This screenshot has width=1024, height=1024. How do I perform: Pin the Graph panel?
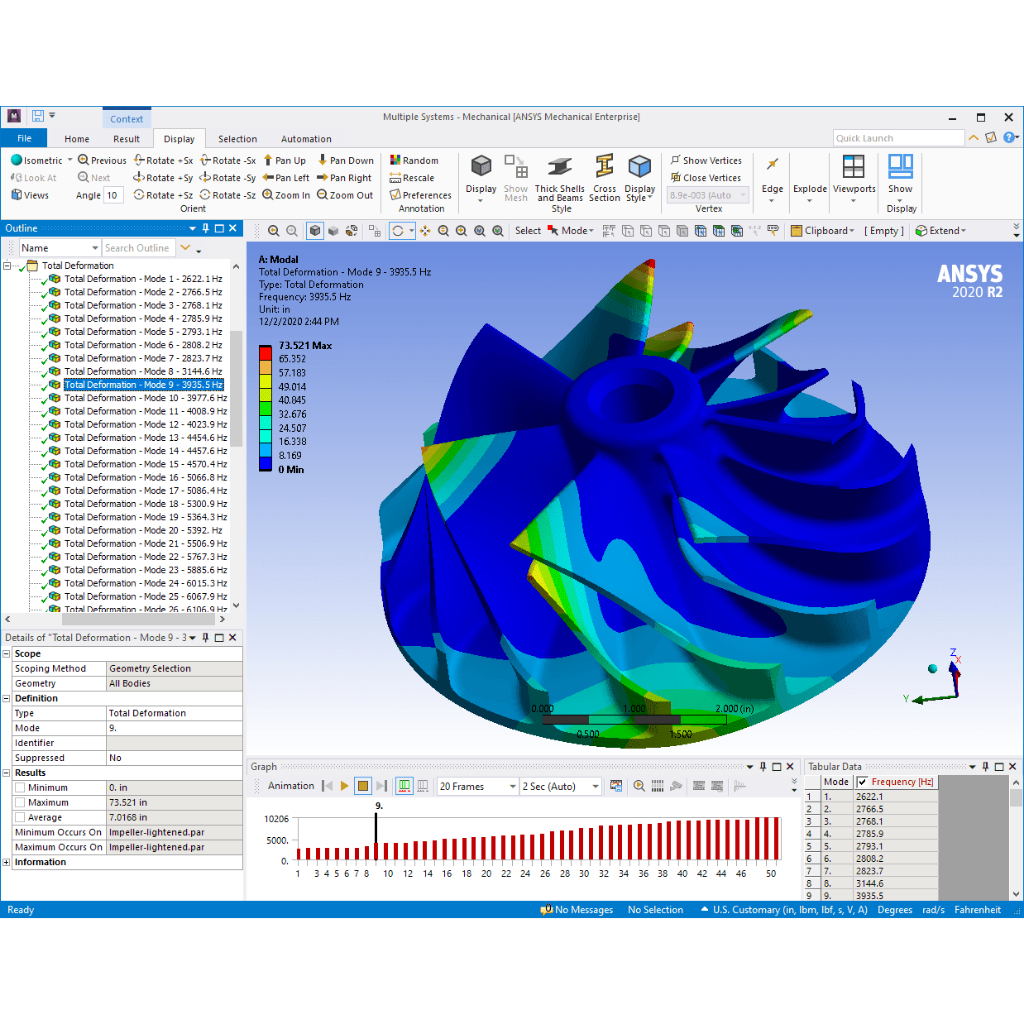(763, 766)
